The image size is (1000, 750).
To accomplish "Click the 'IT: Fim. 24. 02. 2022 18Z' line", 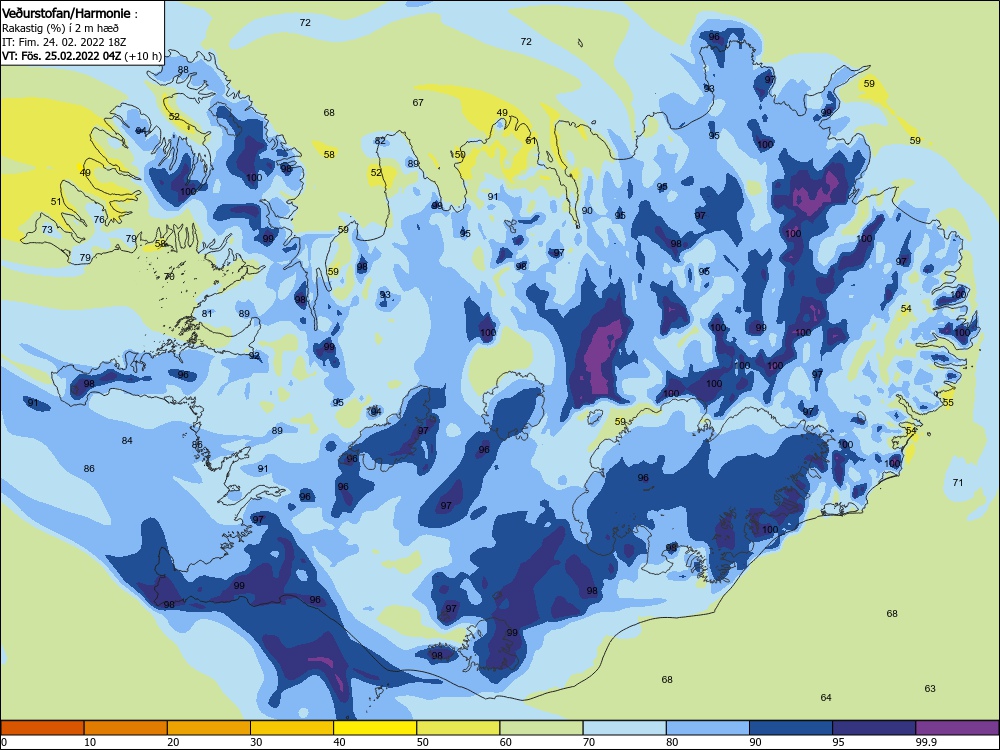I will (x=64, y=42).
